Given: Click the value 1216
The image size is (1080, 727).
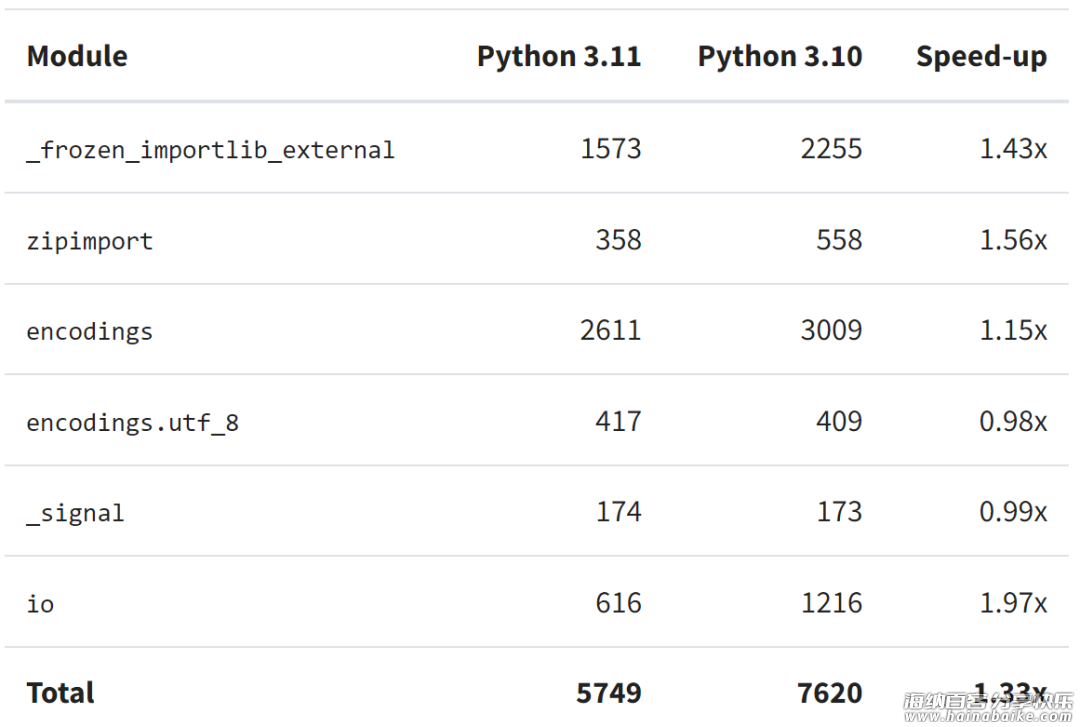Looking at the screenshot, I should coord(831,603).
